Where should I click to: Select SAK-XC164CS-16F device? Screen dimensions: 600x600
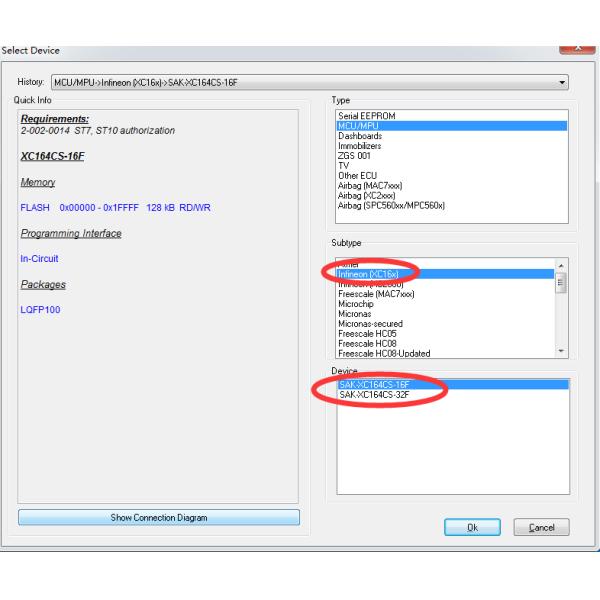(x=374, y=384)
